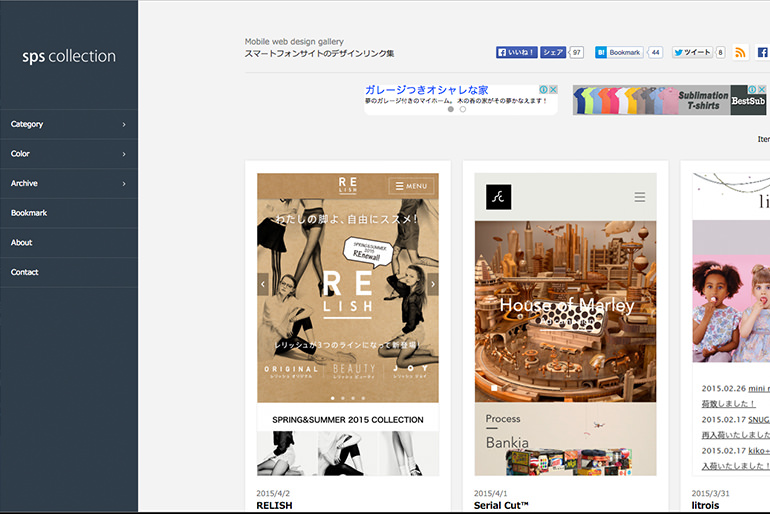The image size is (770, 514).
Task: Click the Hatena bookmark count 44
Action: [x=655, y=52]
